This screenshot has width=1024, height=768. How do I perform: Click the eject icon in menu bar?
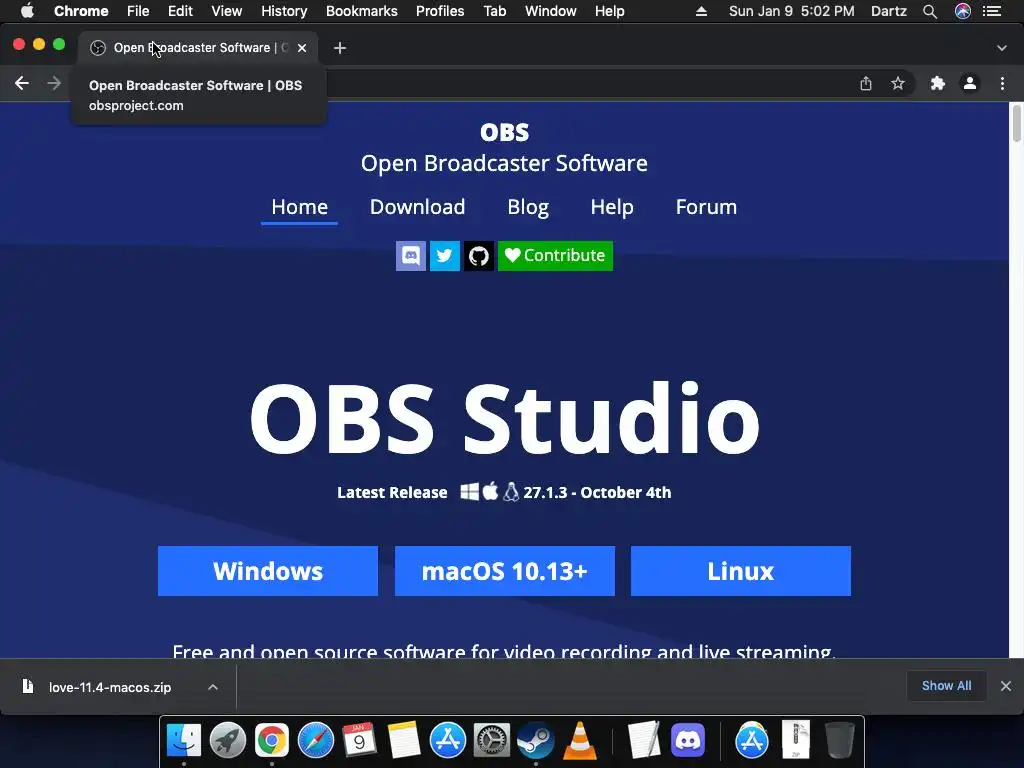click(x=701, y=11)
